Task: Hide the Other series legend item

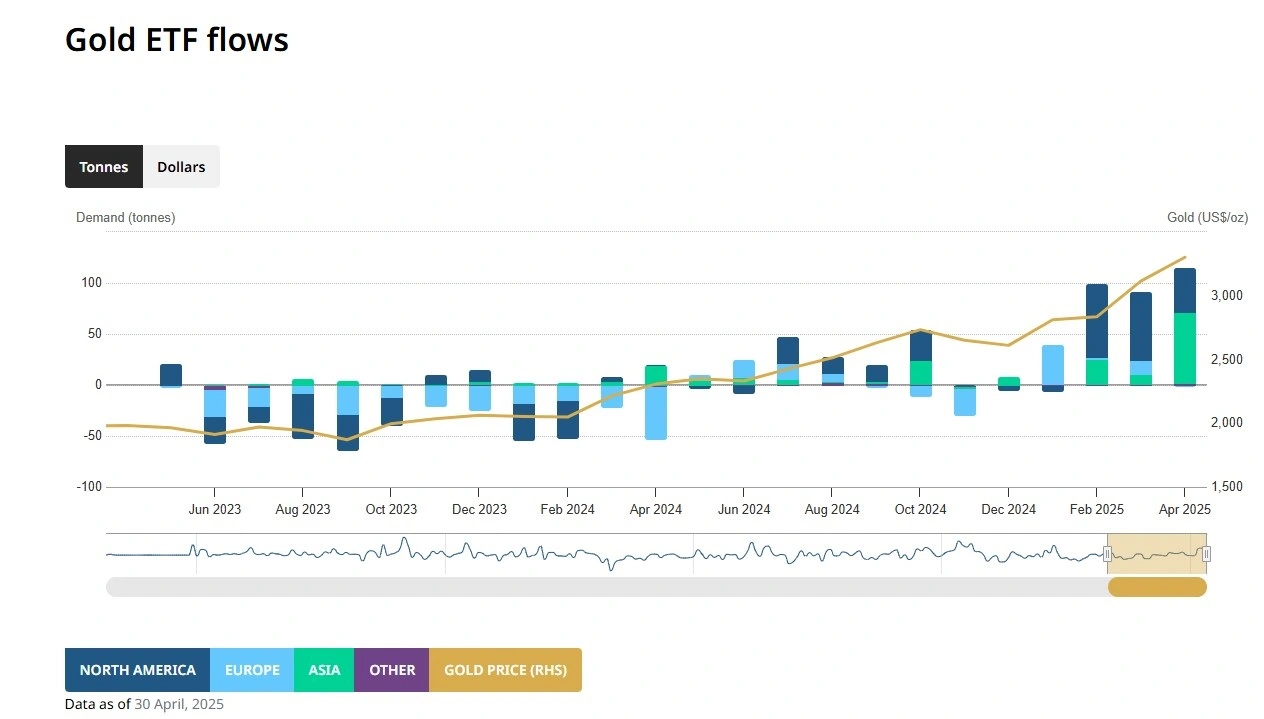Action: tap(392, 670)
